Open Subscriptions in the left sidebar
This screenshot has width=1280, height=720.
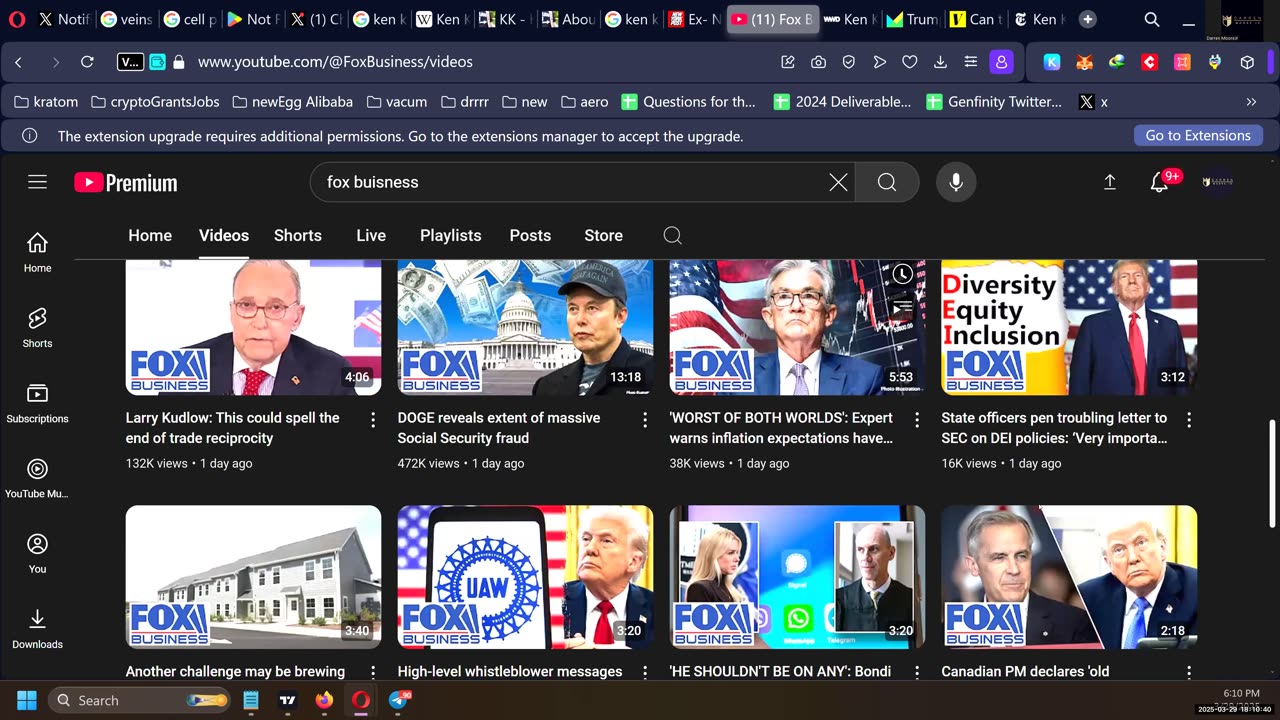pyautogui.click(x=37, y=403)
